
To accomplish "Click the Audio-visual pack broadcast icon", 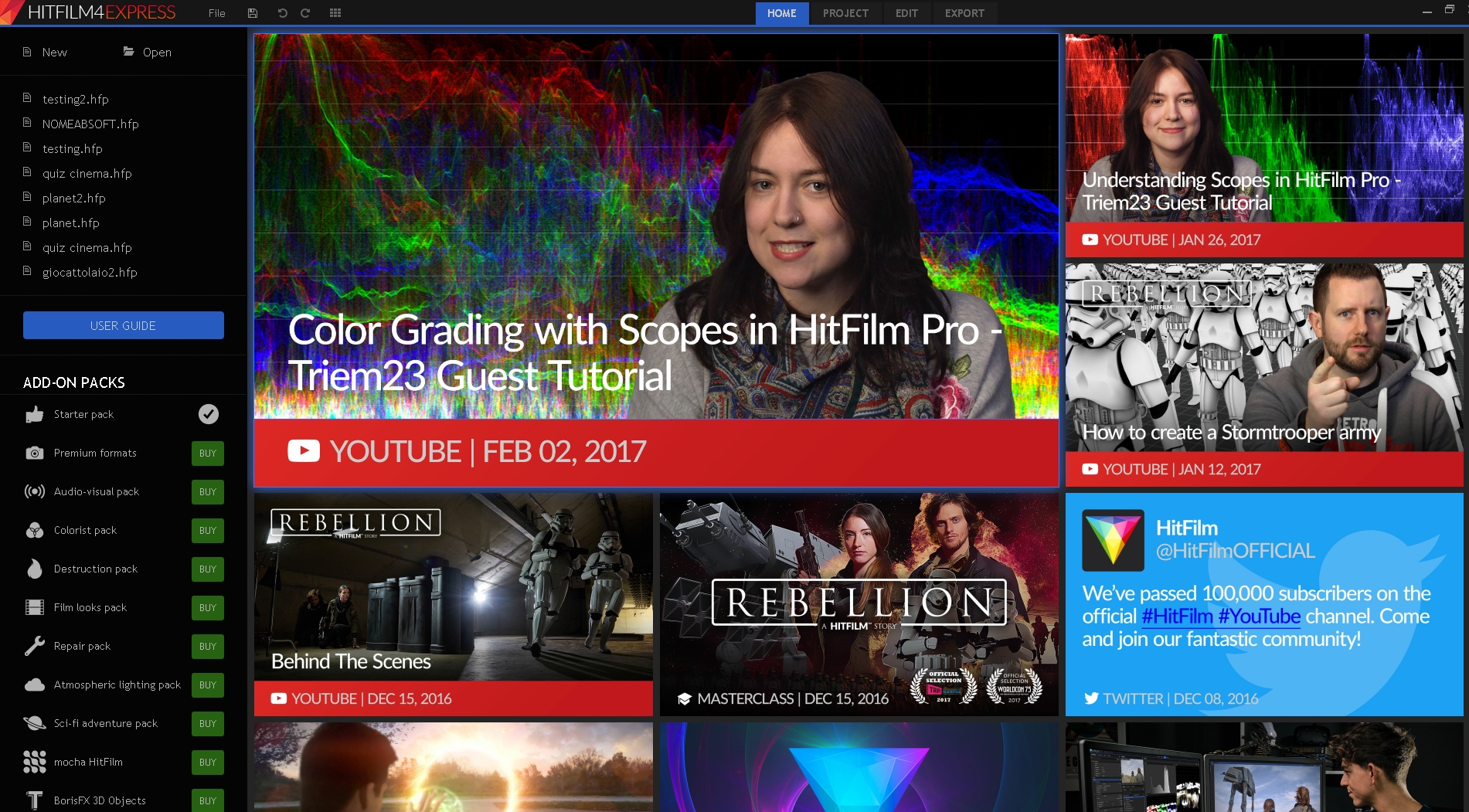I will click(35, 491).
